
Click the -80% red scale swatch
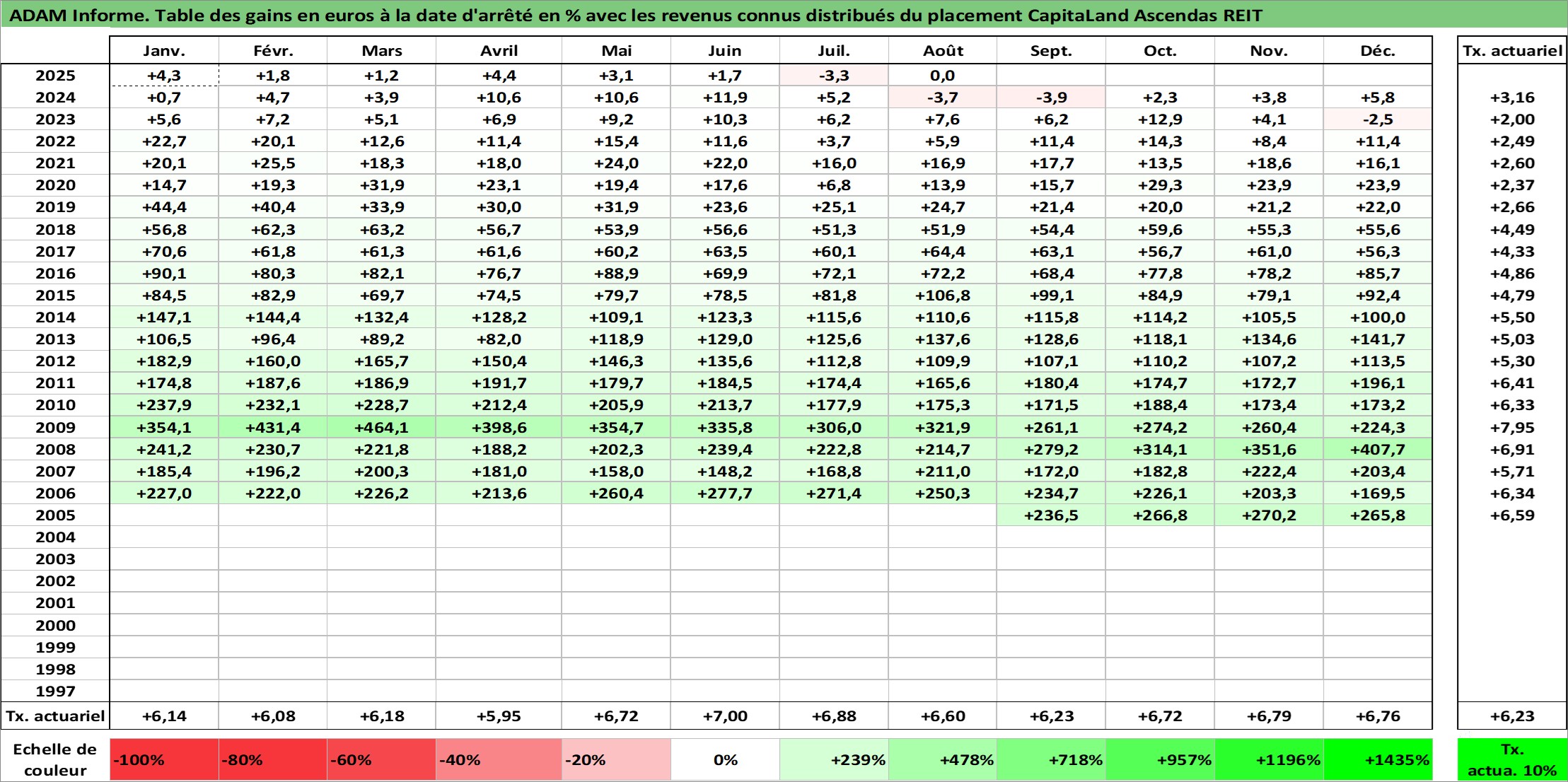click(273, 759)
